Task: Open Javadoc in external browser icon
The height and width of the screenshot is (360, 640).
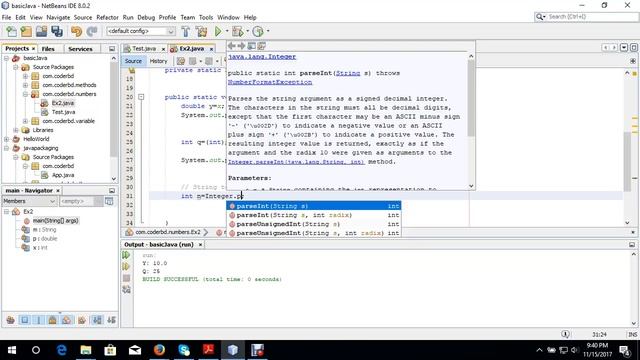Action: [x=251, y=46]
